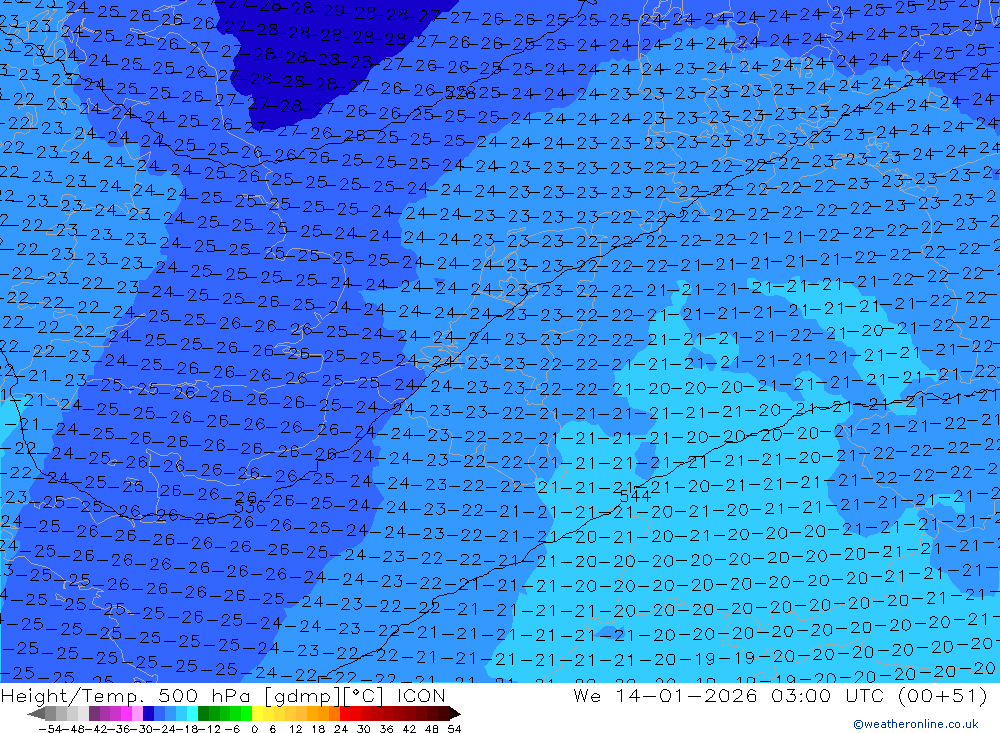Click the '[gdmp]' unit label in title

coord(302,695)
